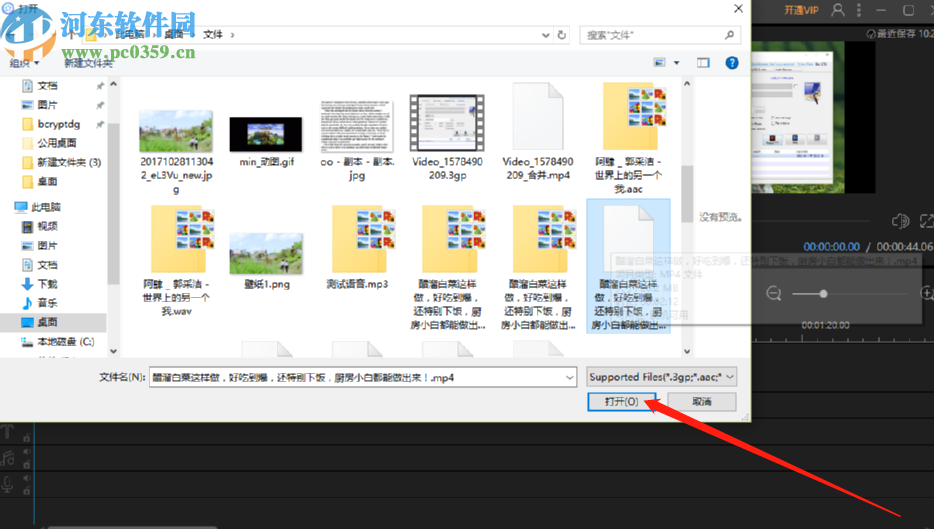Click timeline zoom out icon
Image resolution: width=934 pixels, height=529 pixels.
[774, 294]
